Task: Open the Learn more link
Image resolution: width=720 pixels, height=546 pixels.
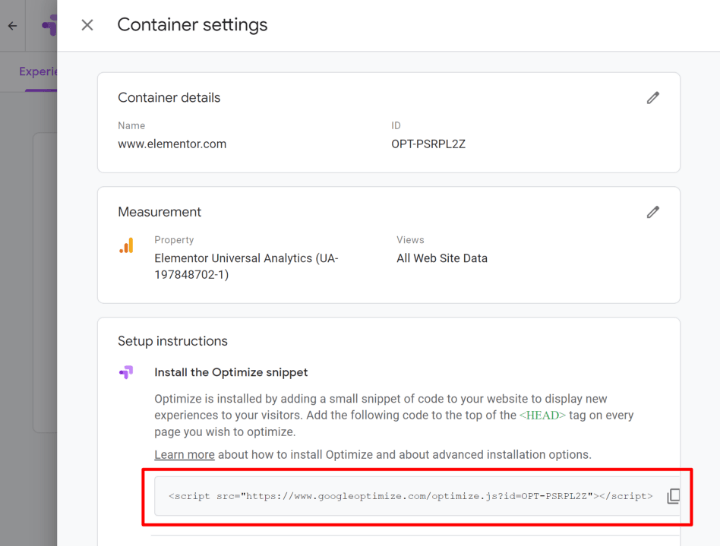Action: 184,455
